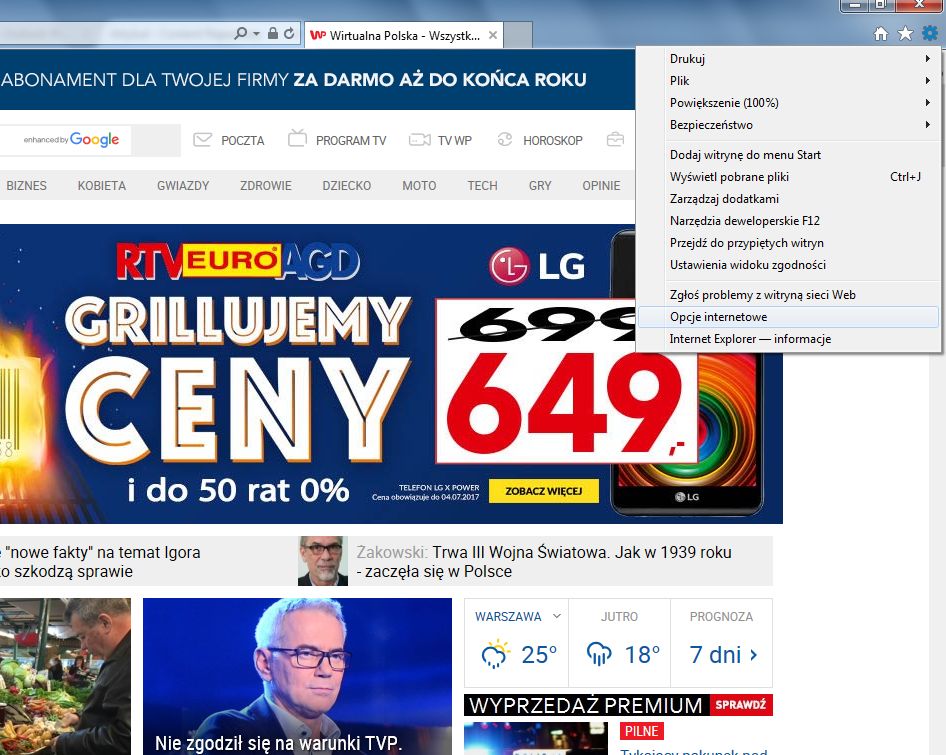Image resolution: width=946 pixels, height=755 pixels.
Task: Choose Dodaj witrynę do menu Start
Action: 788,155
